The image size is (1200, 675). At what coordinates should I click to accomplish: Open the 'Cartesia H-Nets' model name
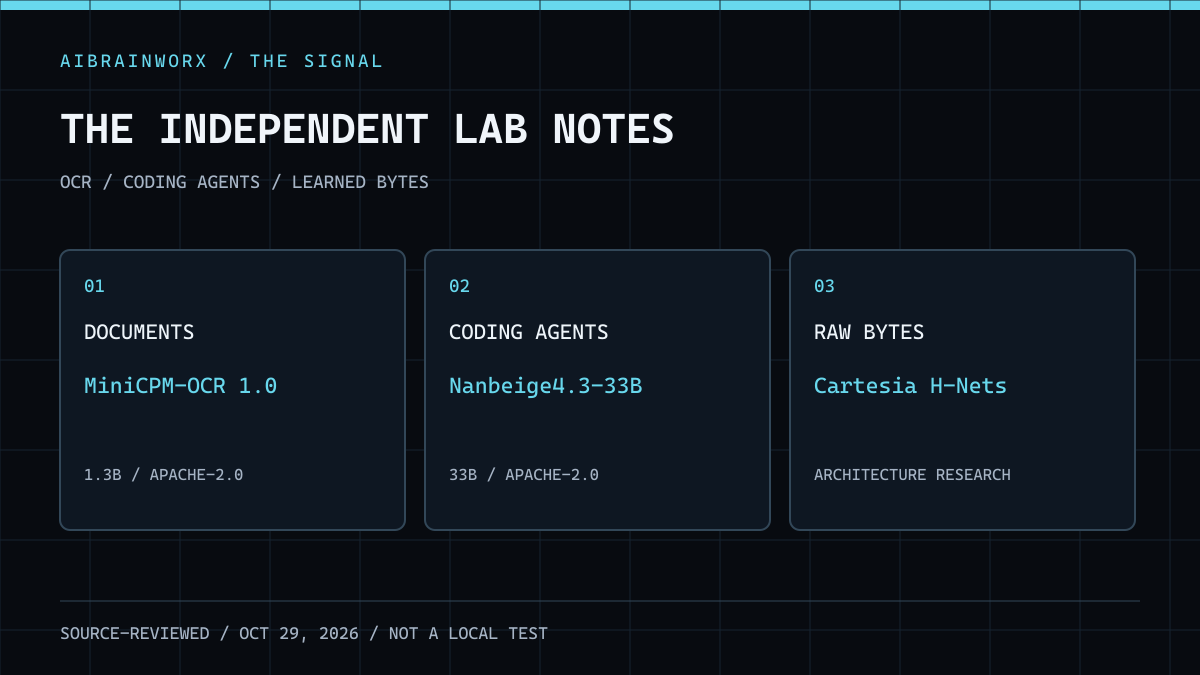(x=910, y=386)
